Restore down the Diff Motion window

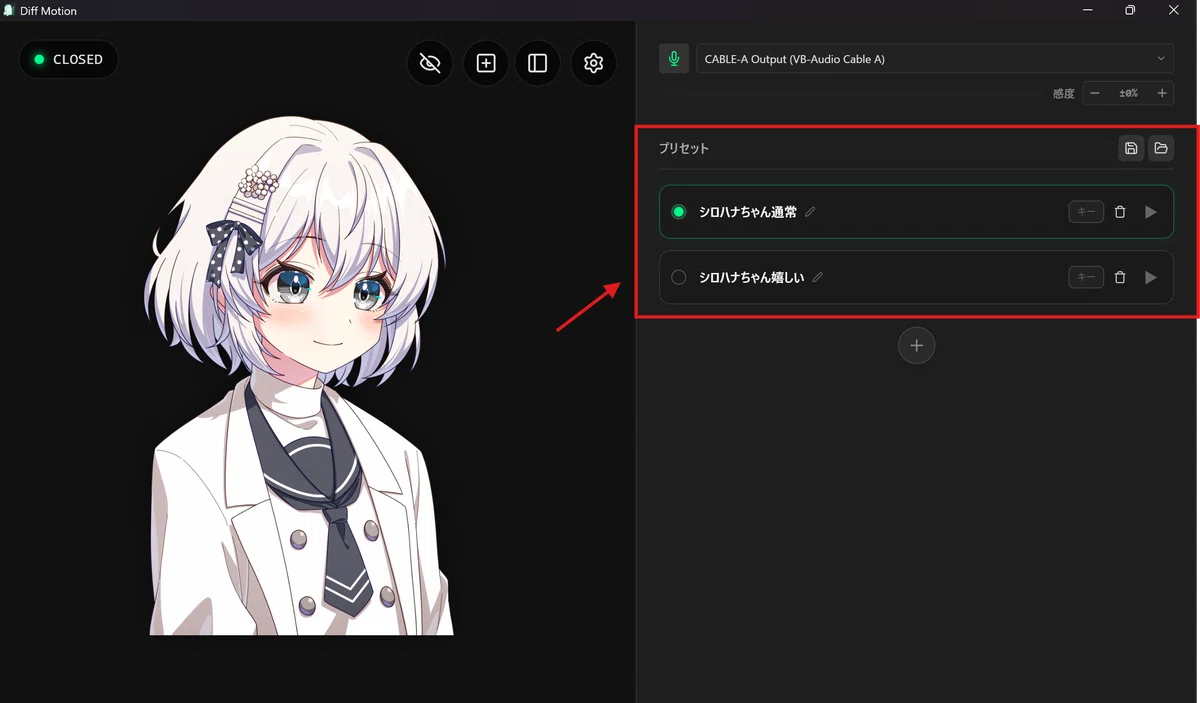(1130, 10)
